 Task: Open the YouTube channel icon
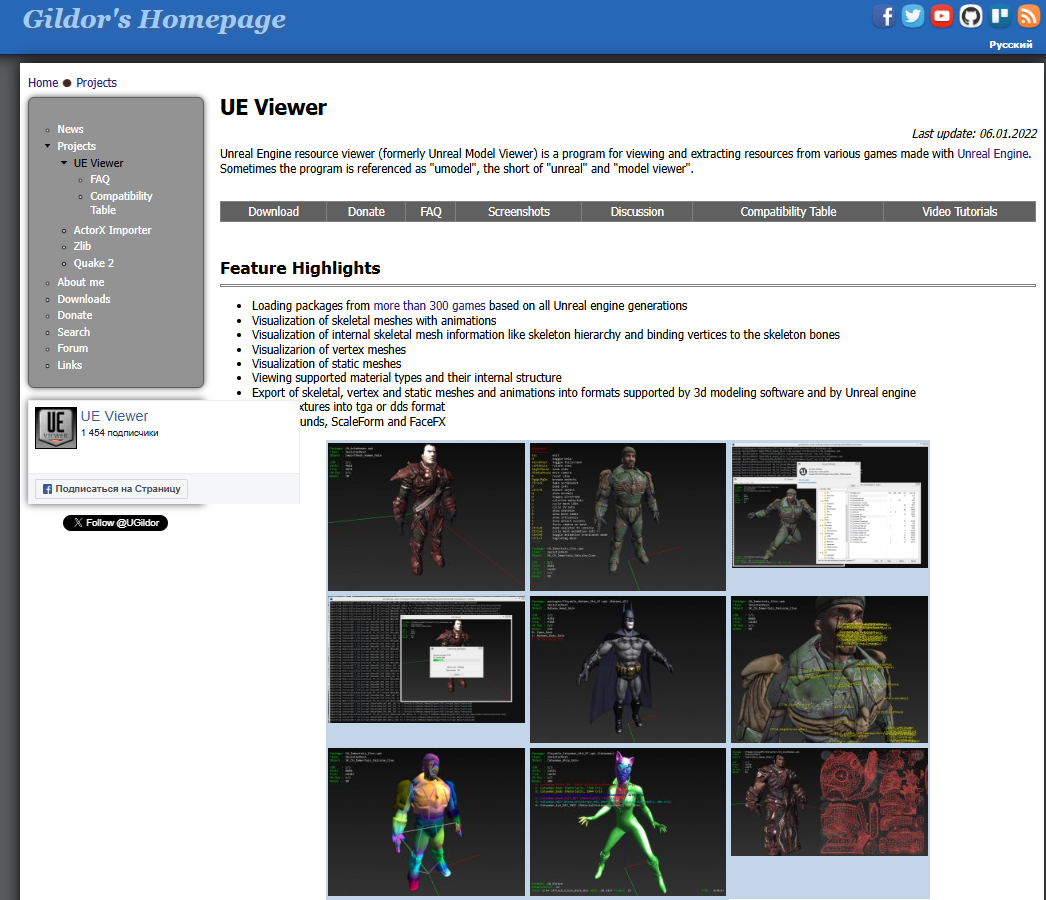pyautogui.click(x=942, y=16)
